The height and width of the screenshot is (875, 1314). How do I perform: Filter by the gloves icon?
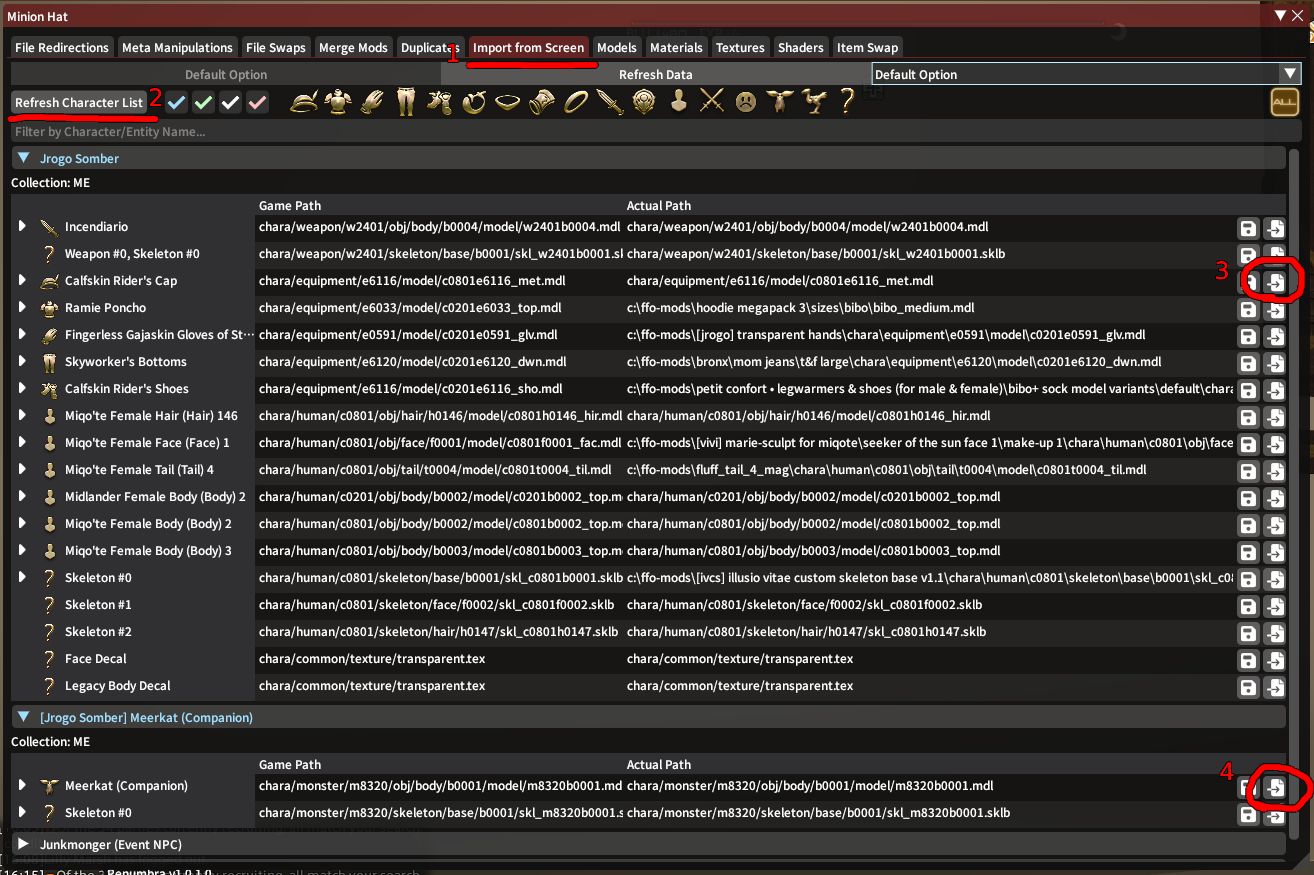click(371, 101)
